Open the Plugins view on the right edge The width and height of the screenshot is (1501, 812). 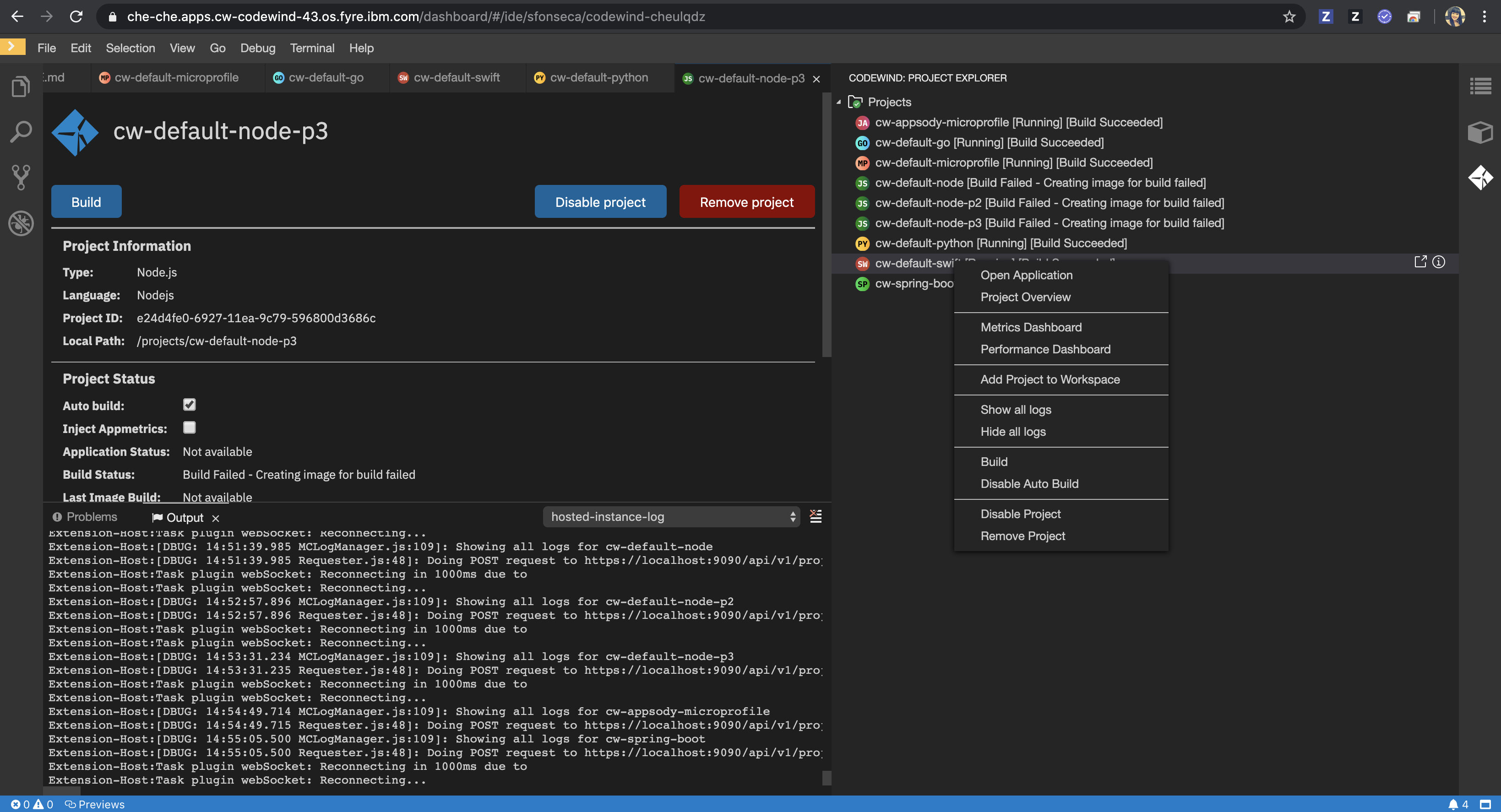pyautogui.click(x=1480, y=132)
